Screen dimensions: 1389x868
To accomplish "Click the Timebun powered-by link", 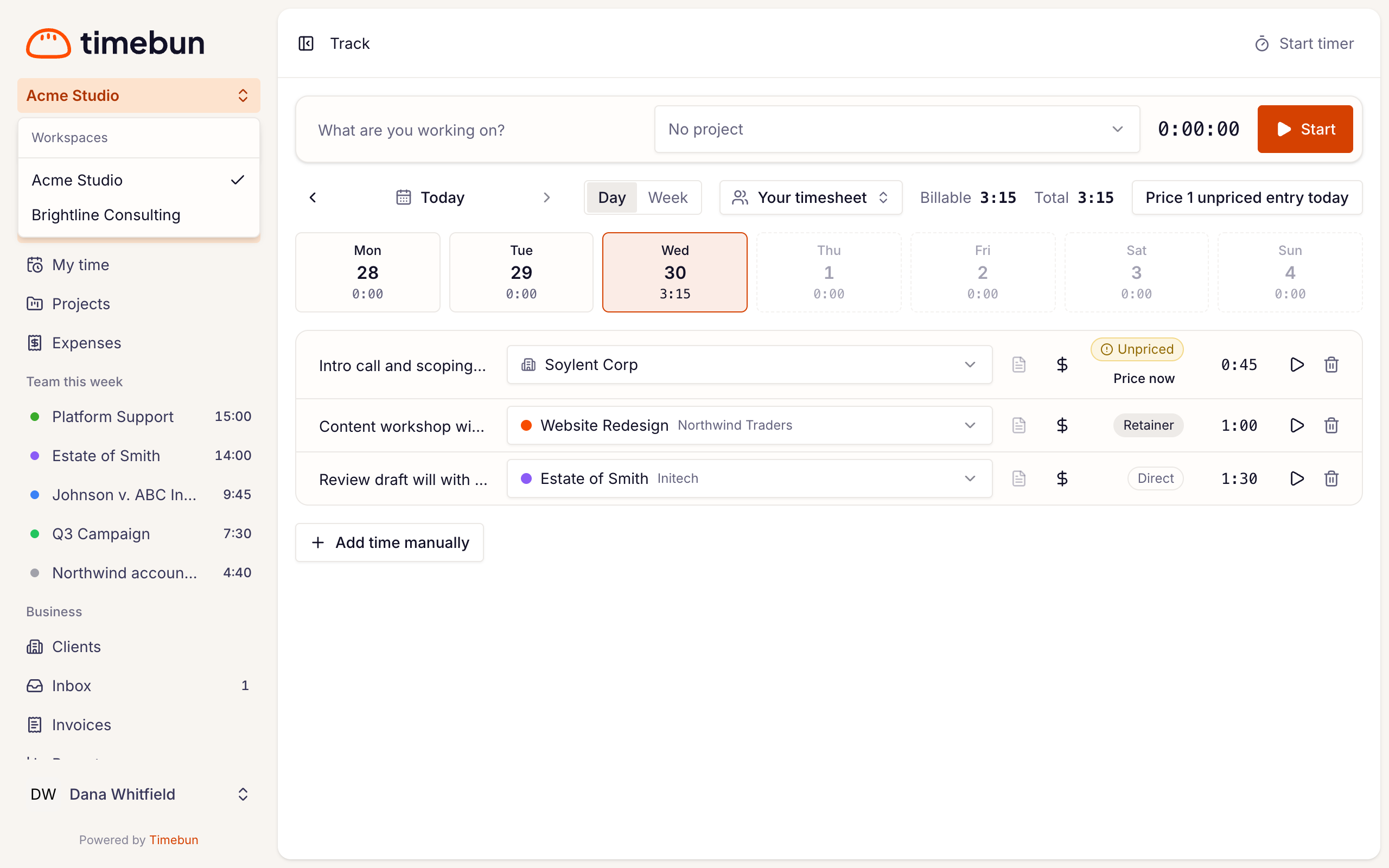I will pyautogui.click(x=173, y=840).
